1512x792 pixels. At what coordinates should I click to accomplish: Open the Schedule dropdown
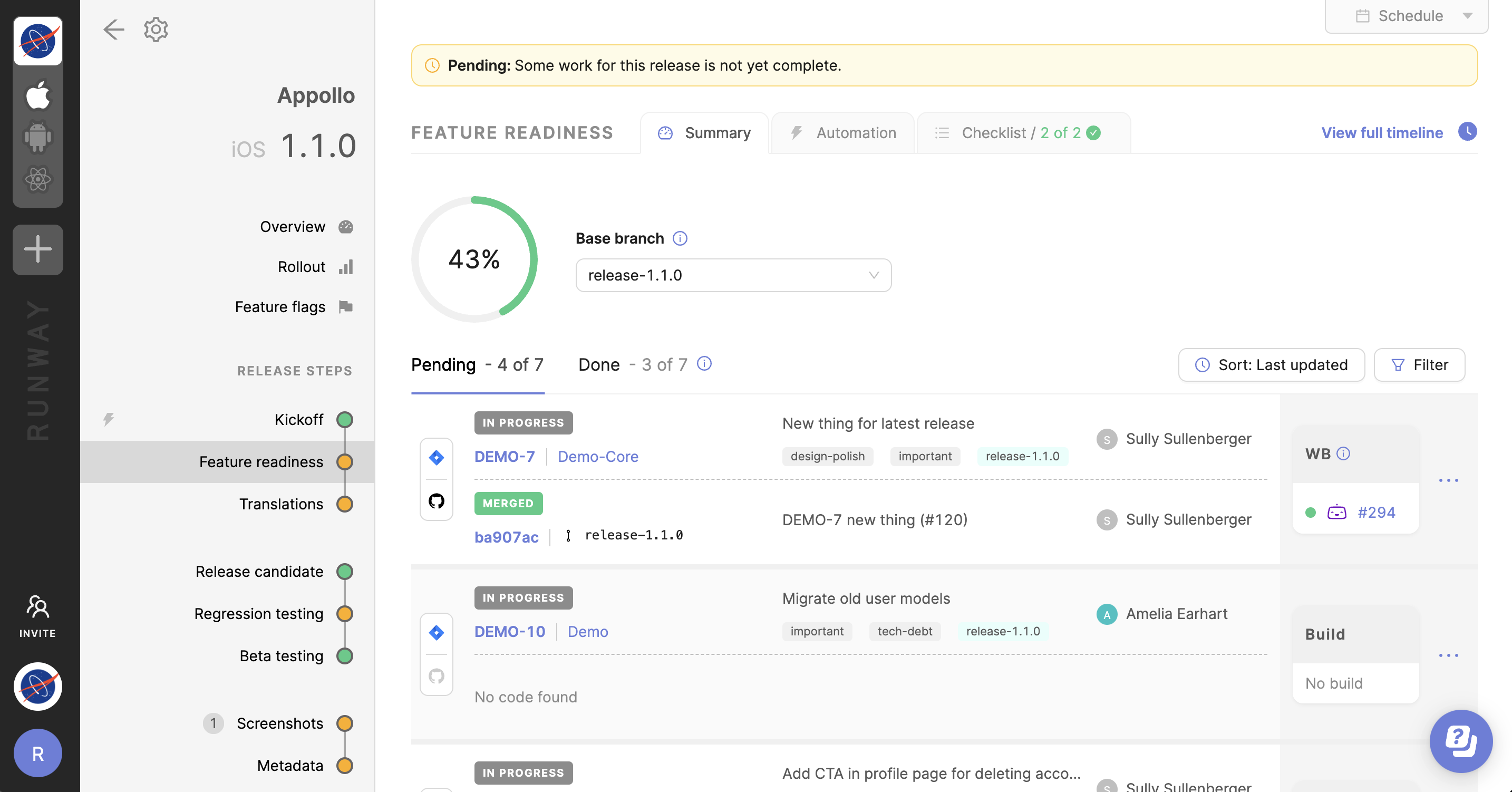click(x=1407, y=16)
